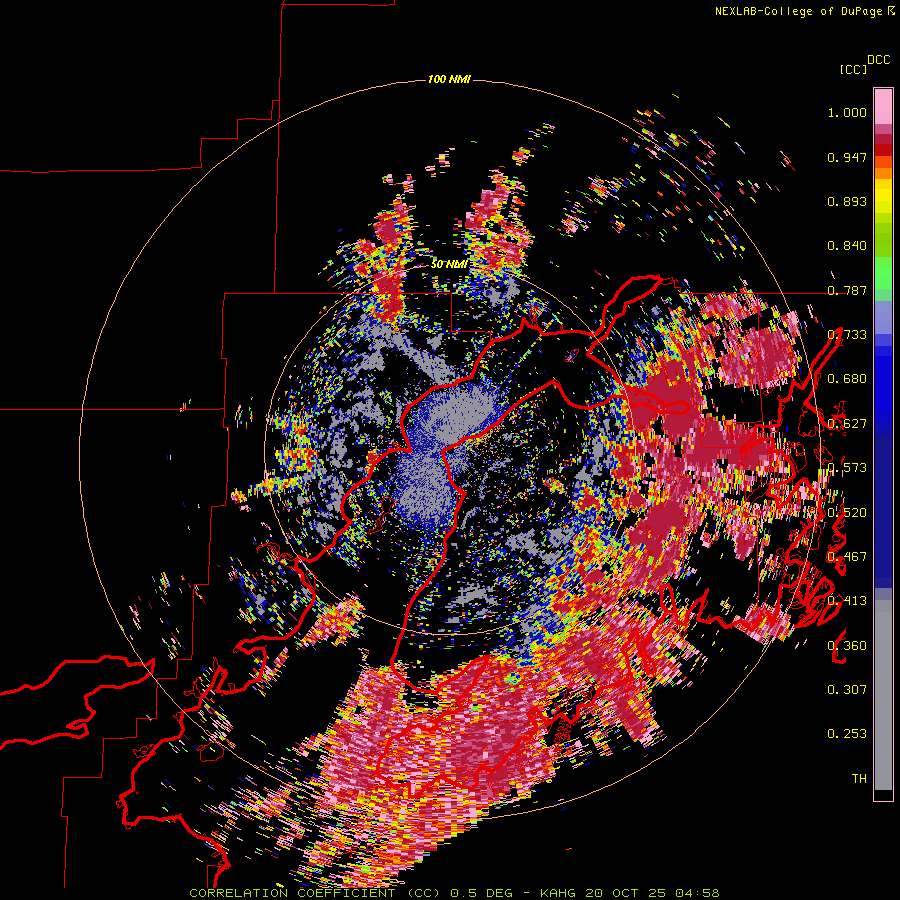Click the 1.000 legend value

coord(847,112)
